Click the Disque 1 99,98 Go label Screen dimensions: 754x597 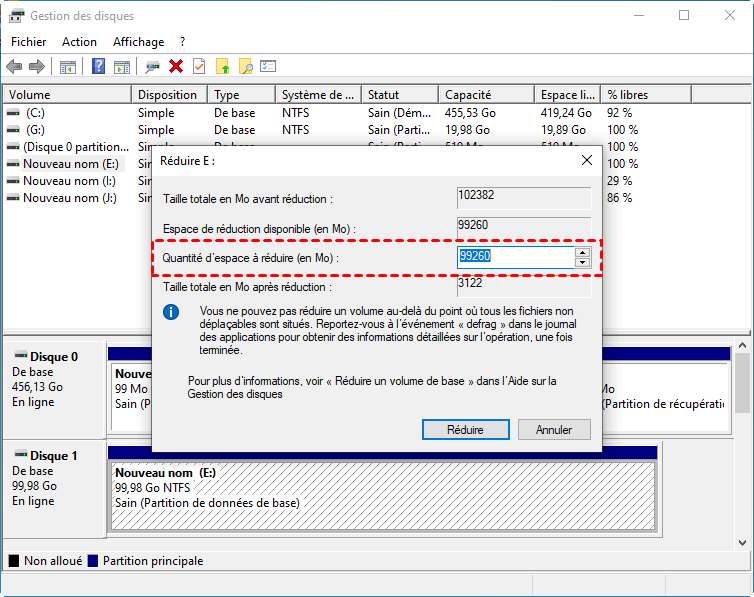[34, 486]
